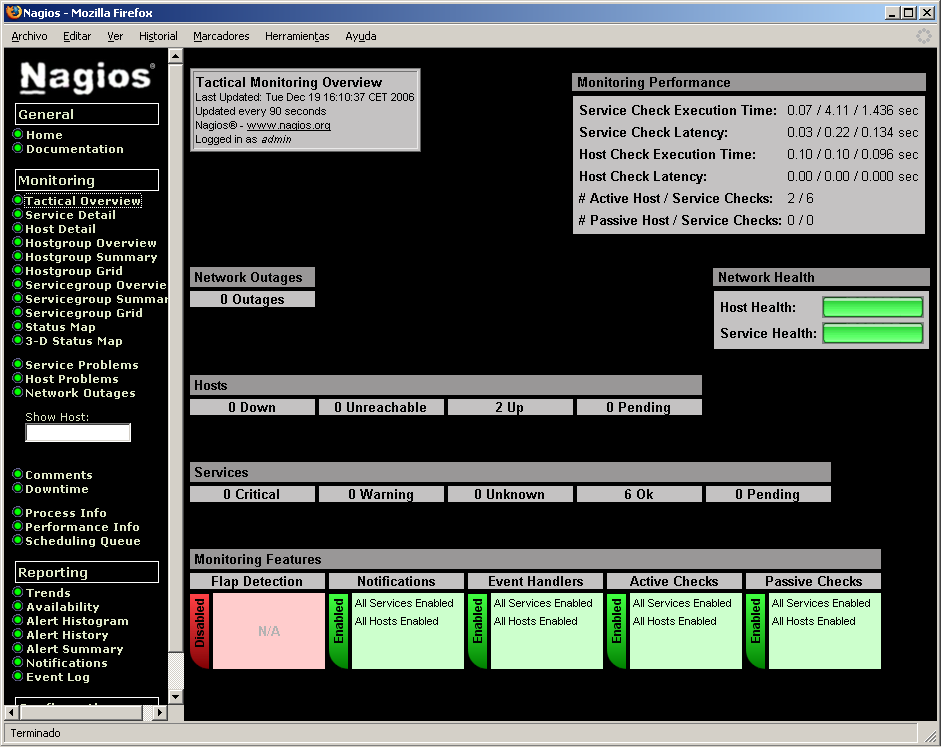The width and height of the screenshot is (941, 747).
Task: Open the 0 Unknown services link
Action: 510,494
